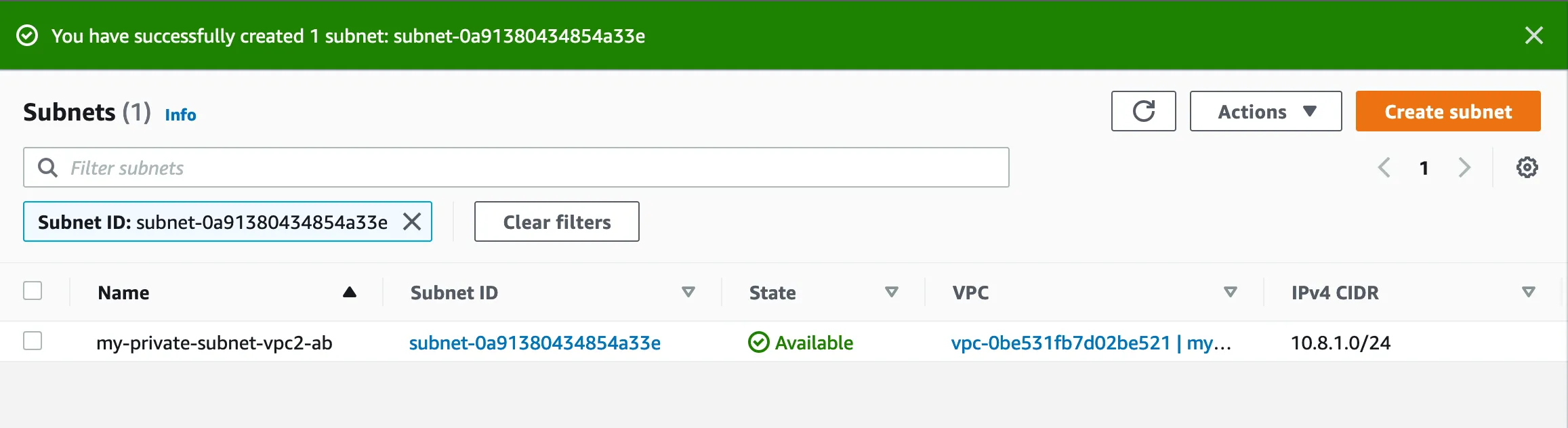Viewport: 1568px width, 428px height.
Task: Go to next page arrow
Action: click(1464, 167)
